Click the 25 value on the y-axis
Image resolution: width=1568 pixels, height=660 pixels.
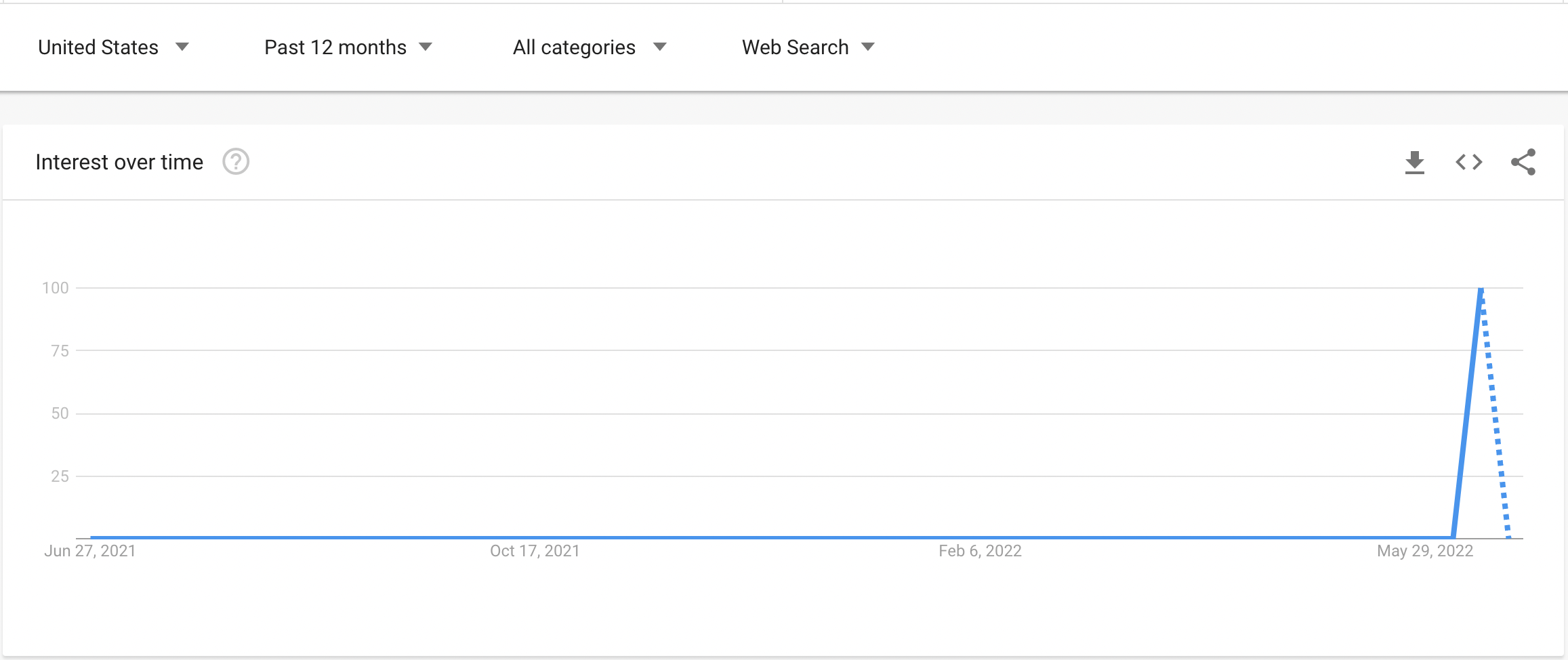point(60,476)
